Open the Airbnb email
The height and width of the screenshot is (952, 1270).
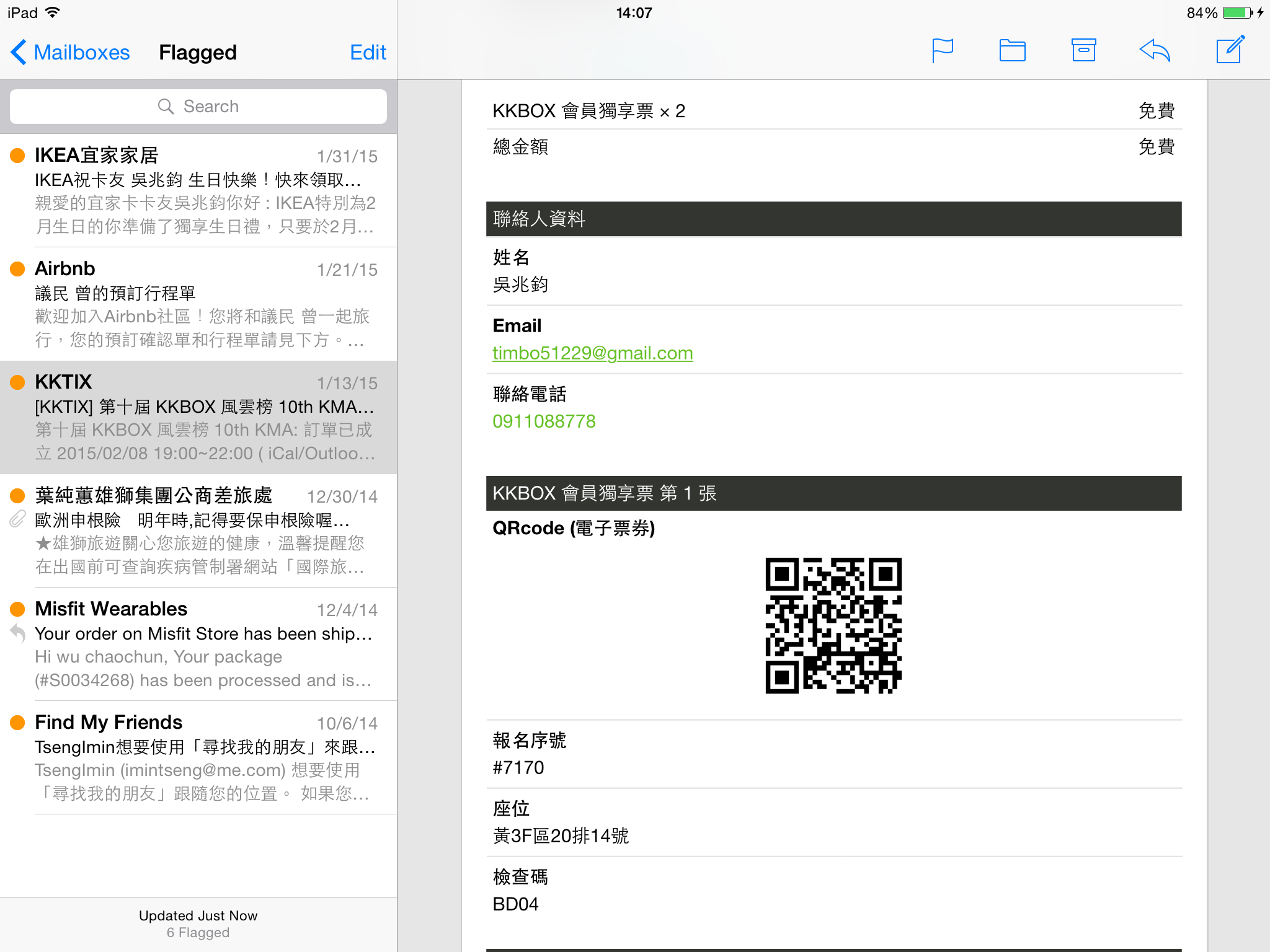(198, 304)
